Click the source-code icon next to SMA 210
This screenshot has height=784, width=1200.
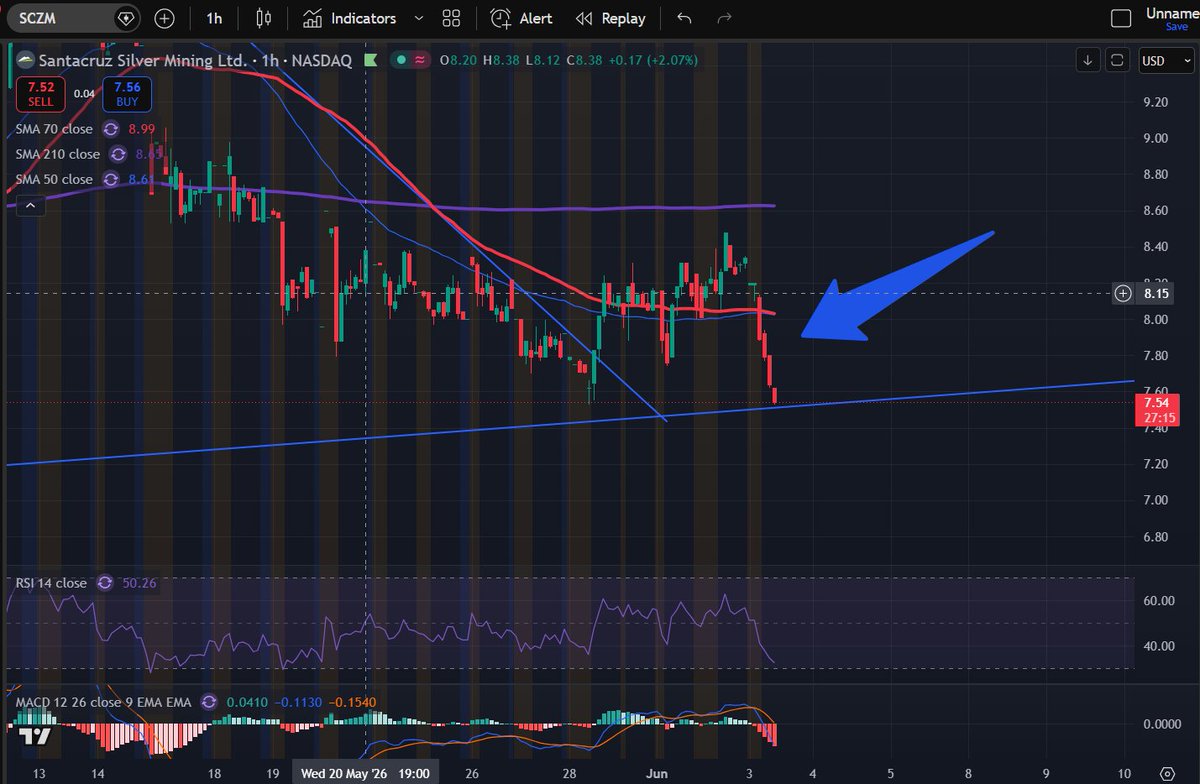pos(118,154)
